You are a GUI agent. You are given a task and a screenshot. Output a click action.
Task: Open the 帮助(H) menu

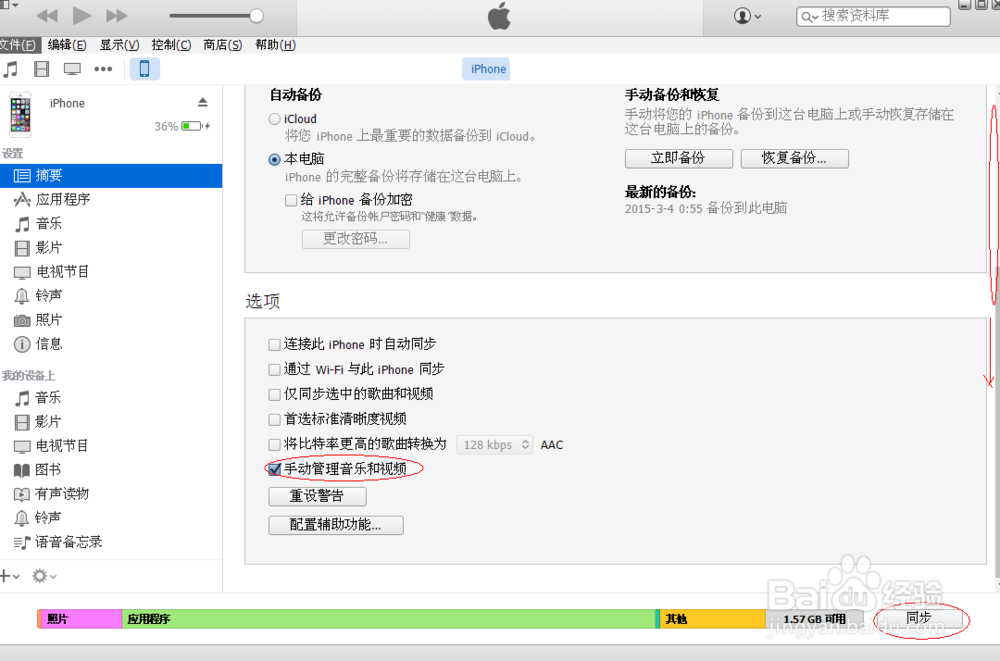[275, 45]
